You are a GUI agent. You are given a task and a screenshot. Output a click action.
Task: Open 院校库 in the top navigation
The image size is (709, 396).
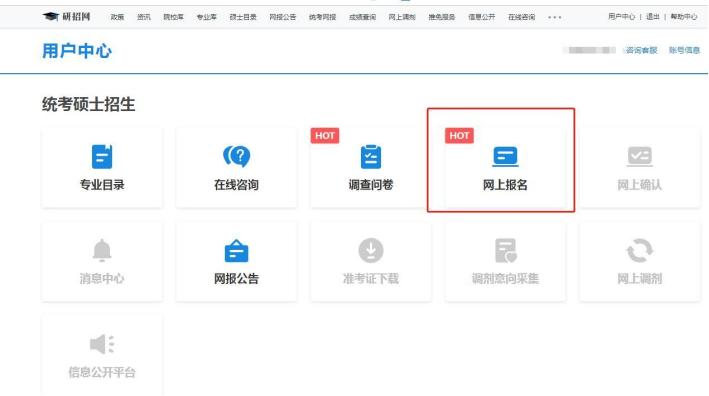click(173, 17)
